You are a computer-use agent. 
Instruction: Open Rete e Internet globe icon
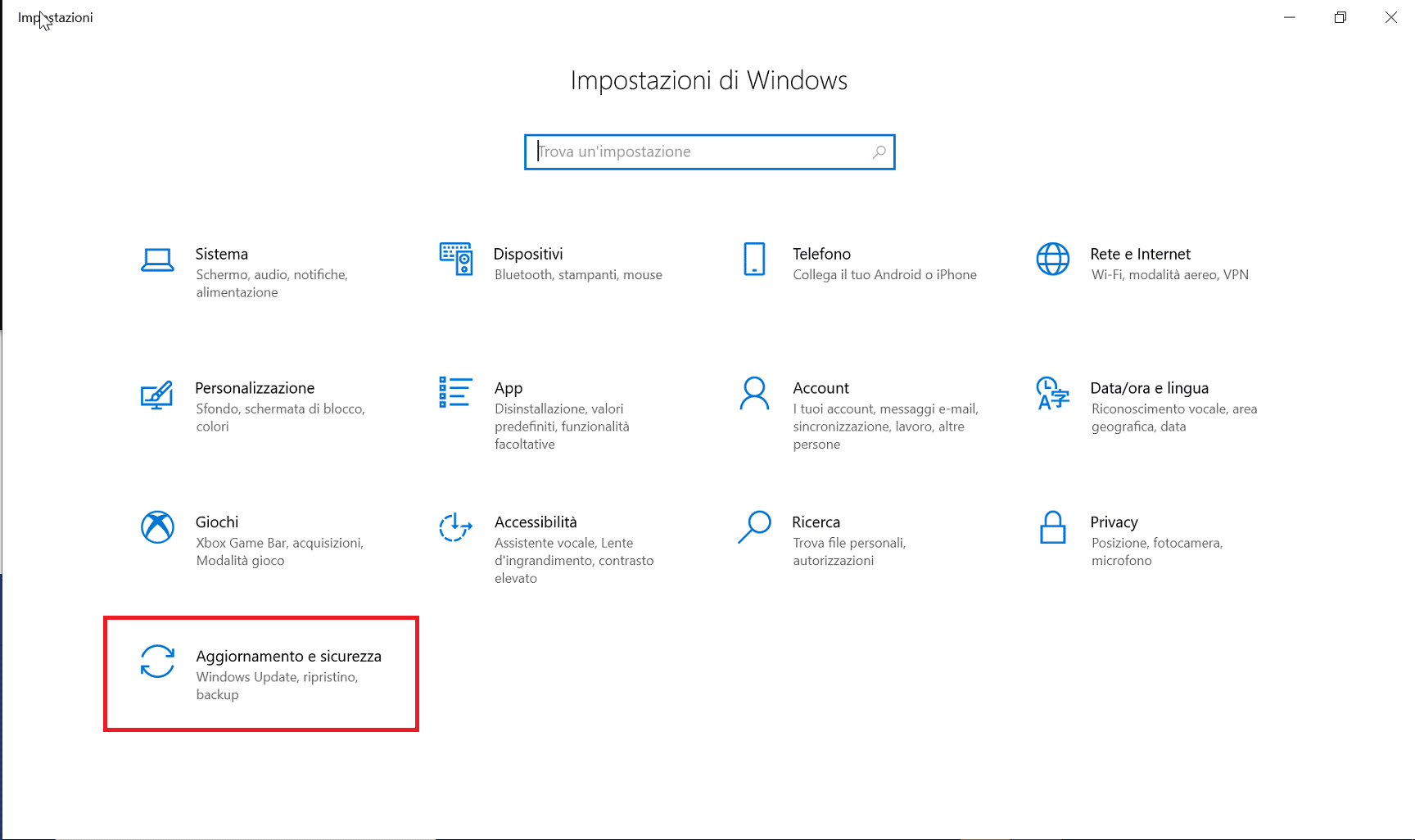(1053, 259)
